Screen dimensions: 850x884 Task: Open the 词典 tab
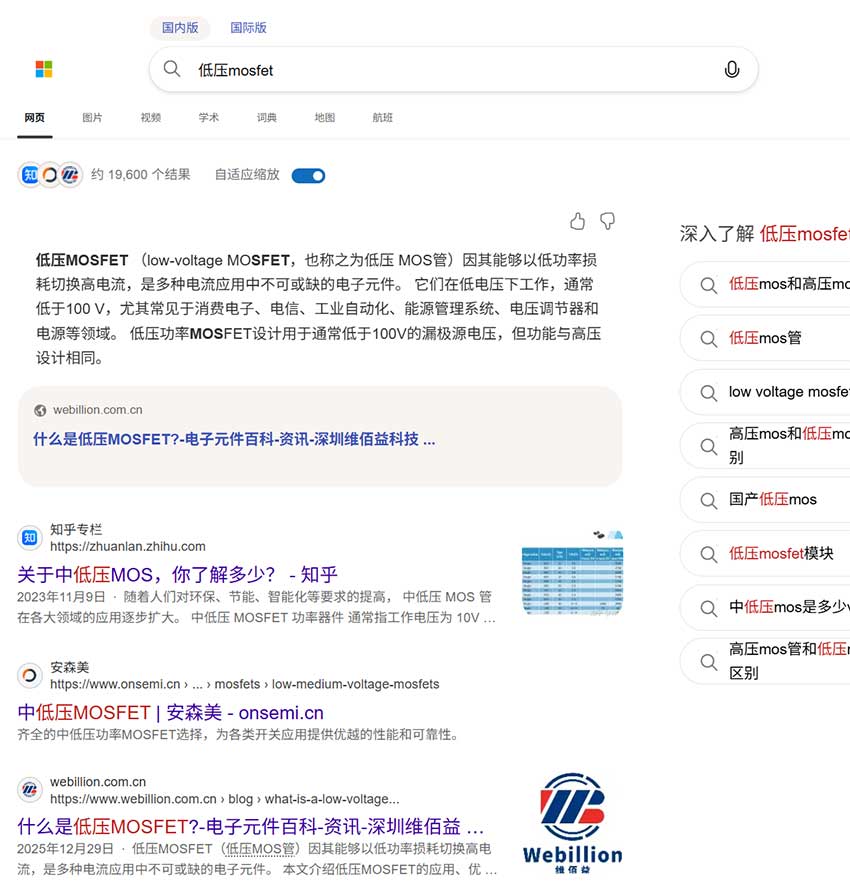267,117
